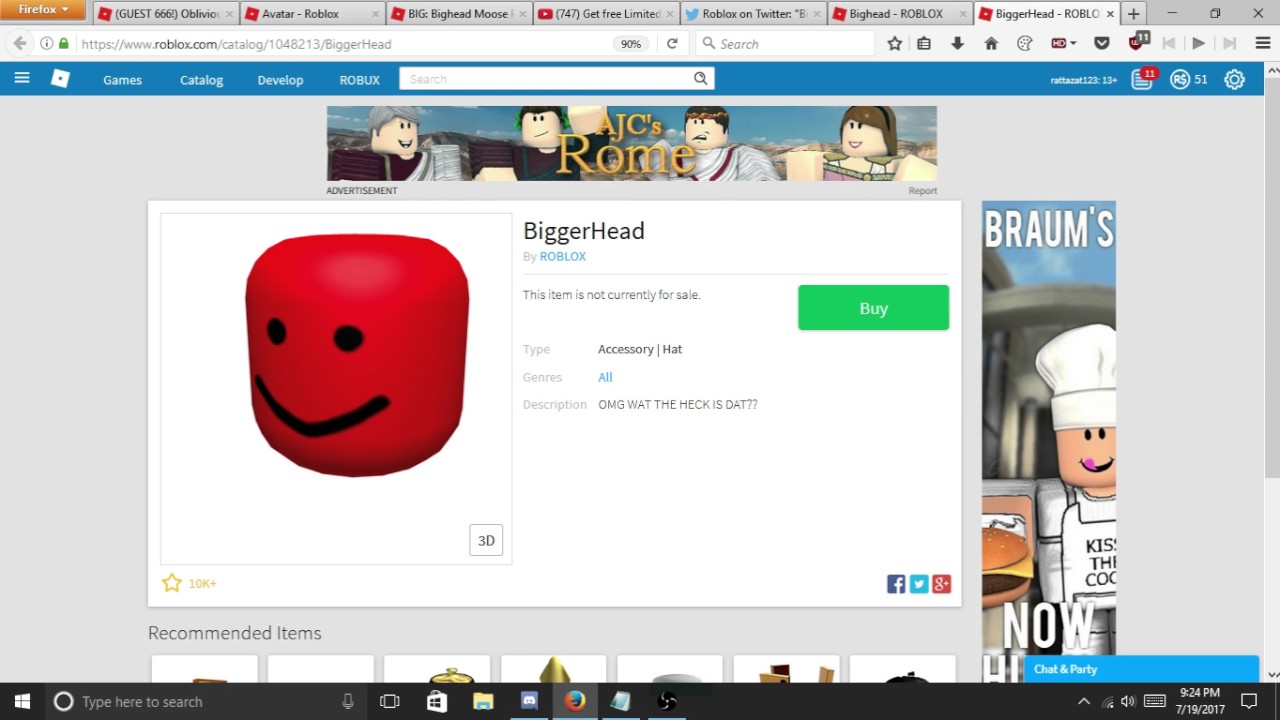Click the cookie extension icon
The height and width of the screenshot is (720, 1280).
pos(1025,44)
